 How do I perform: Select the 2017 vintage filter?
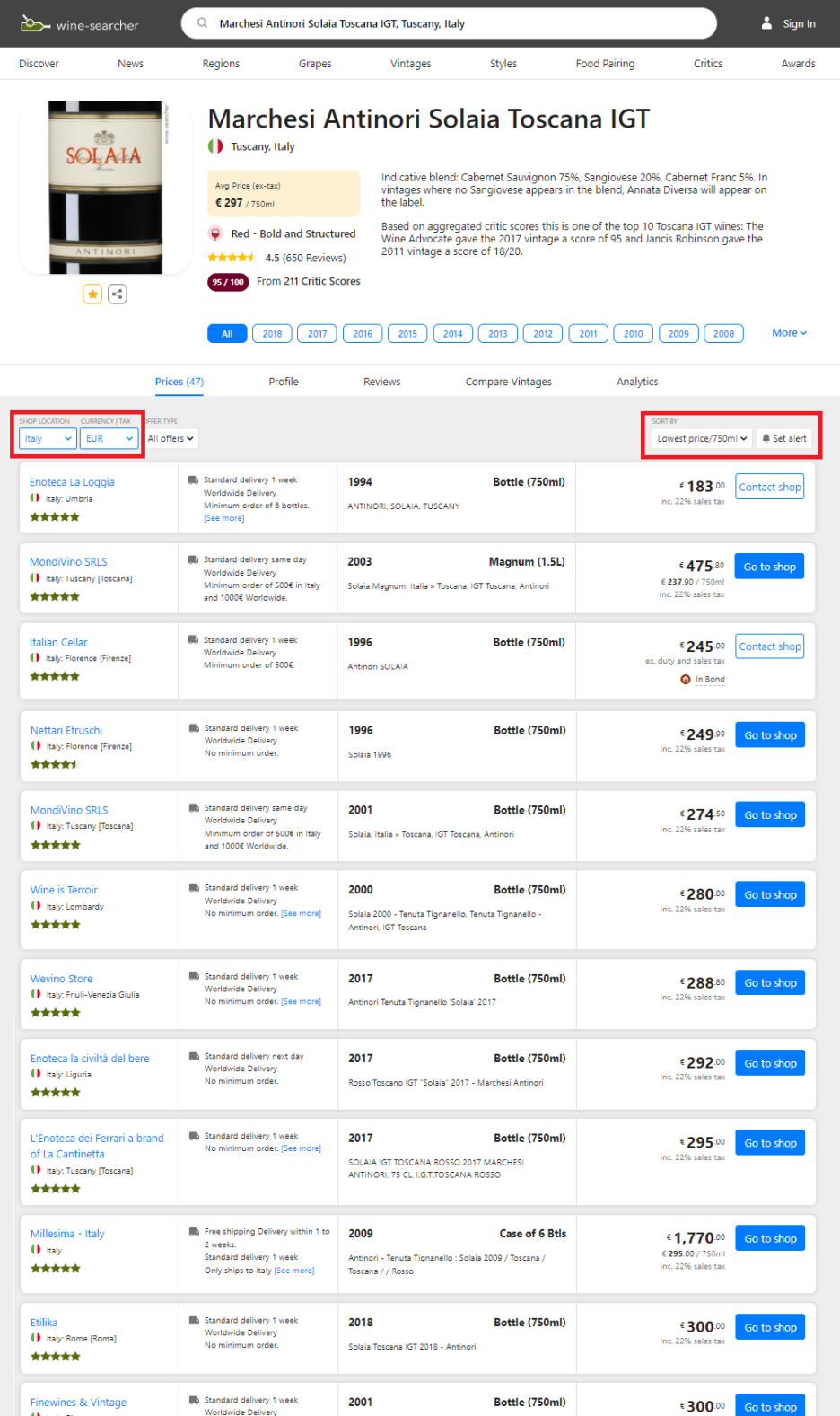tap(318, 333)
